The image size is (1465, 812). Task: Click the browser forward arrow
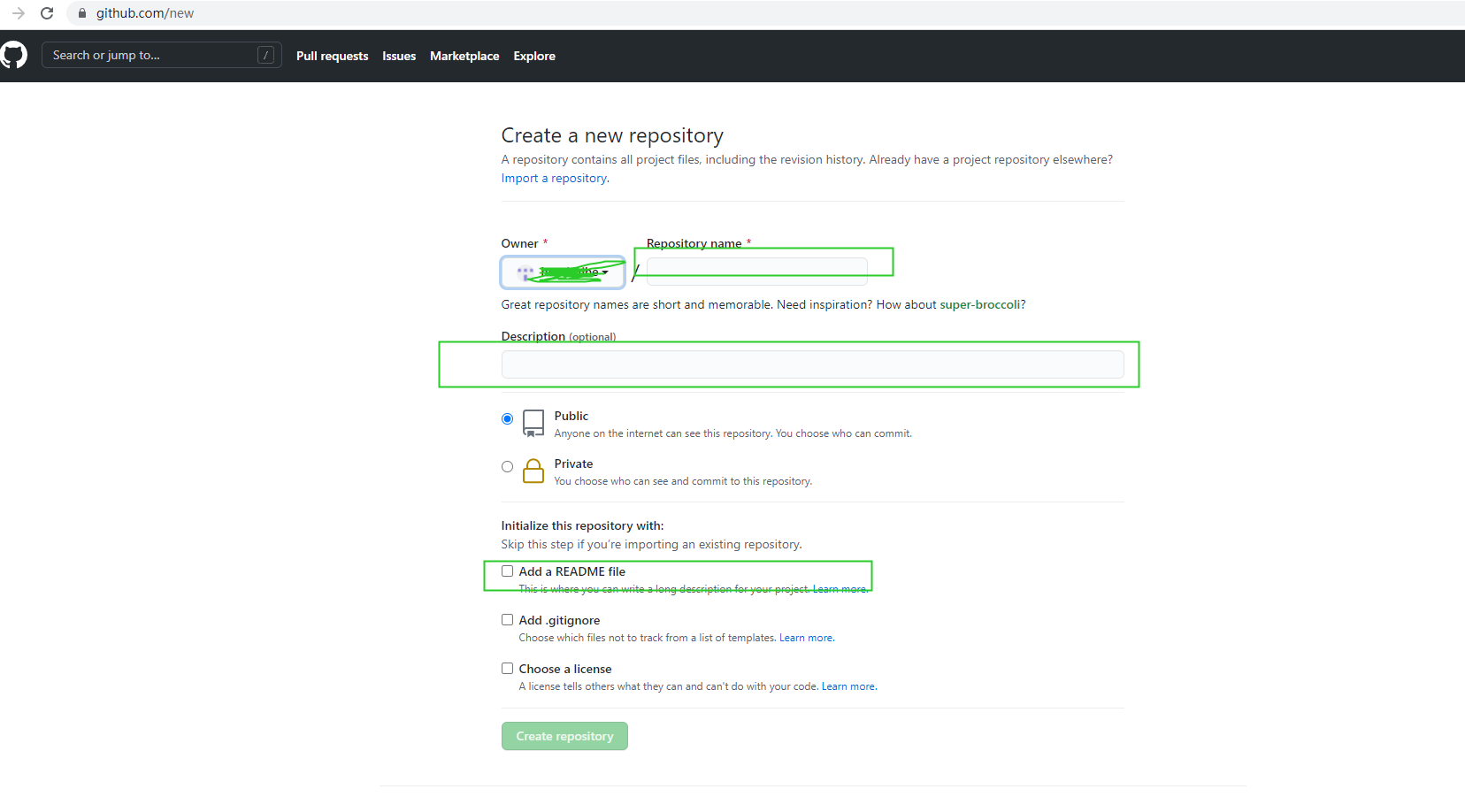click(19, 13)
